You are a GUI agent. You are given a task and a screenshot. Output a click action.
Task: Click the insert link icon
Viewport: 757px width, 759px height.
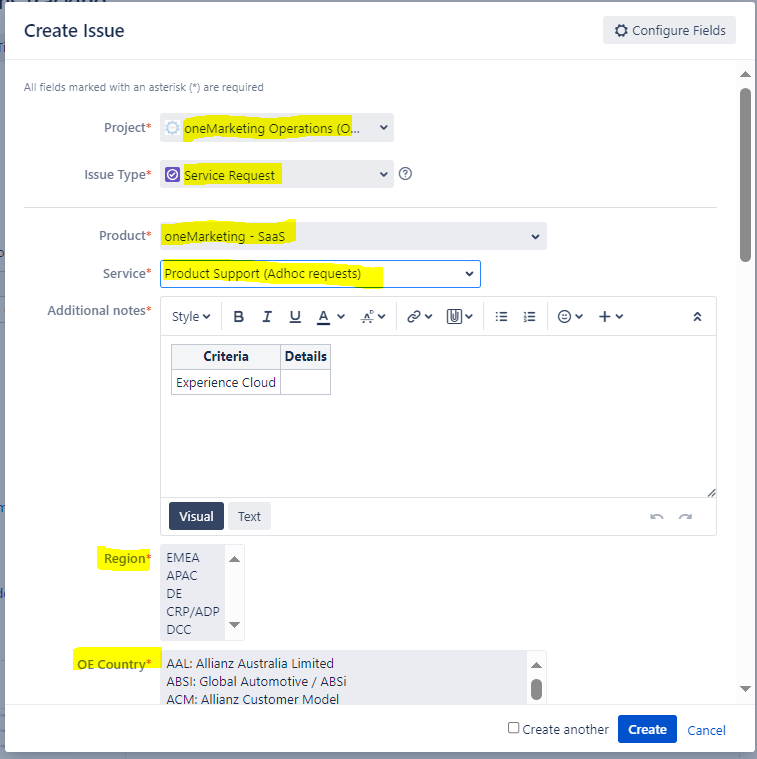413,317
